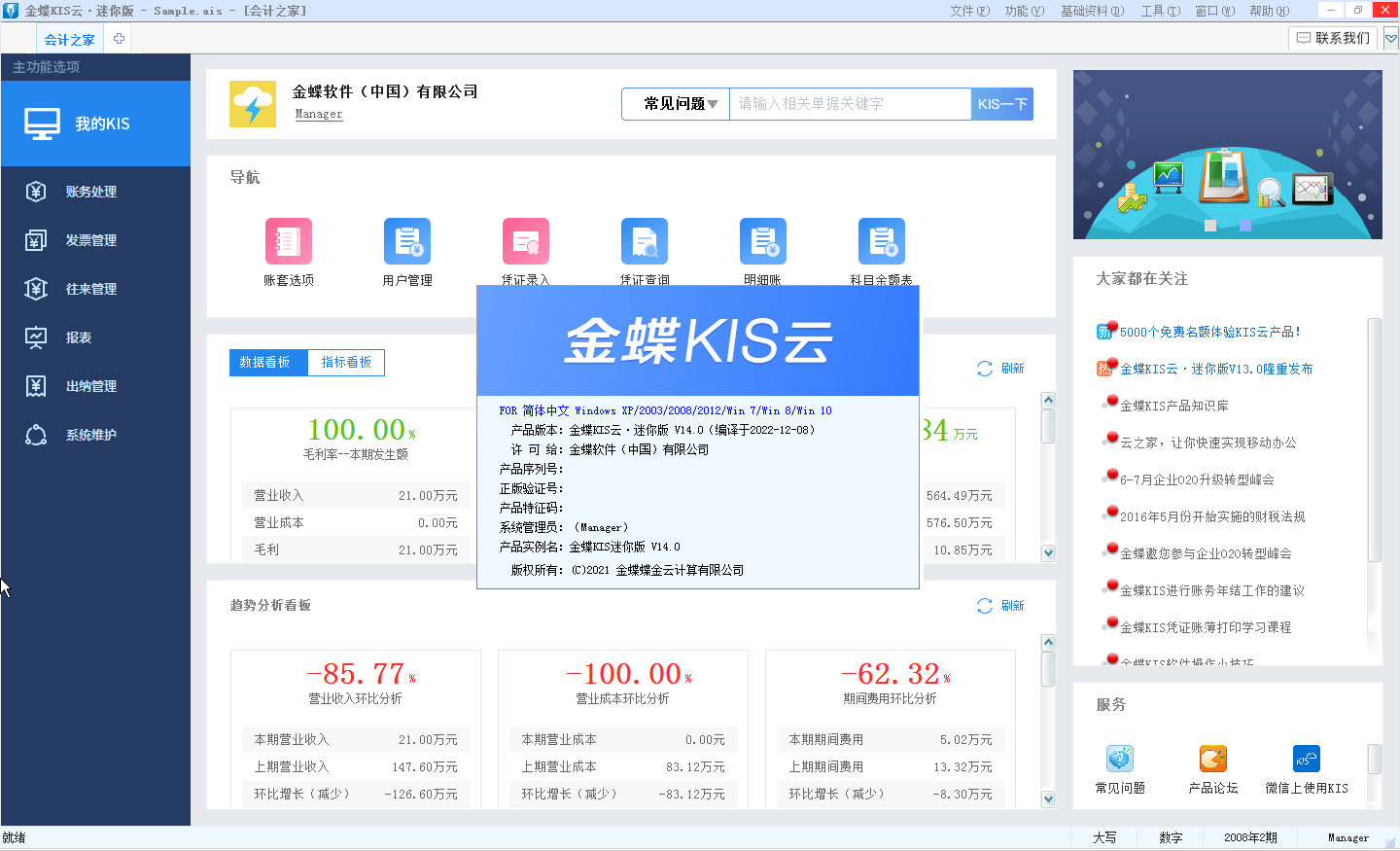Switch to the 指标看板 tab
Screen dimensions: 1400x851
[x=346, y=363]
